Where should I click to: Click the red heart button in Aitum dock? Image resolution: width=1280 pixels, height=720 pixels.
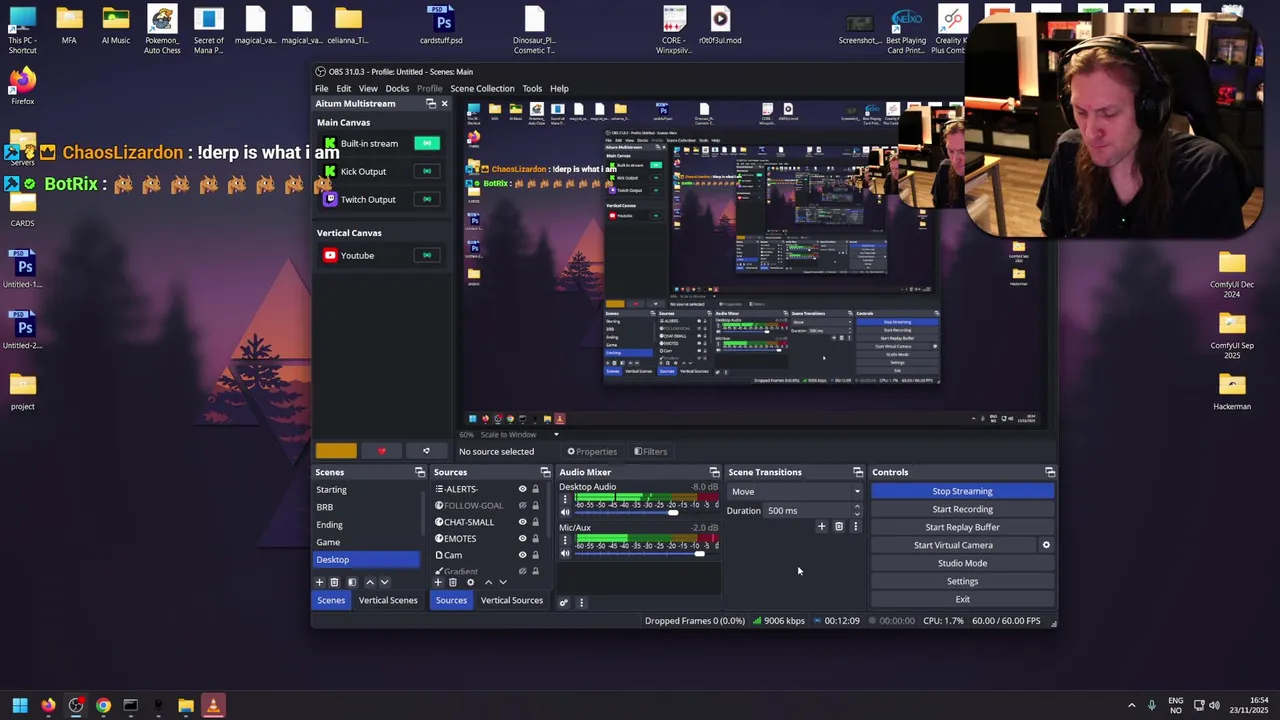coord(382,451)
